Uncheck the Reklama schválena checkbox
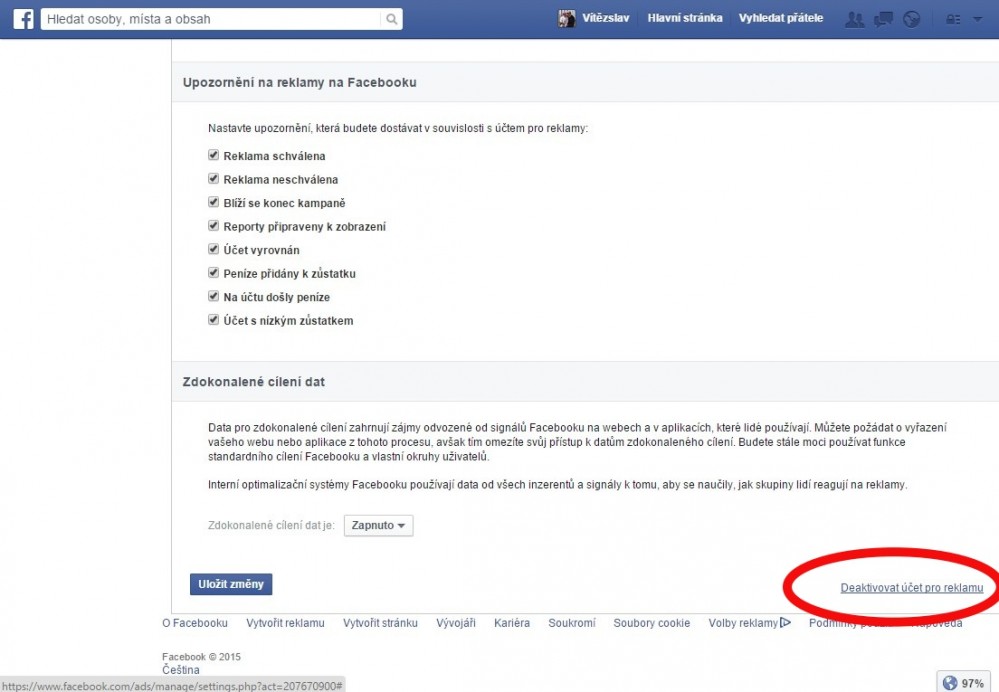 click(x=213, y=156)
